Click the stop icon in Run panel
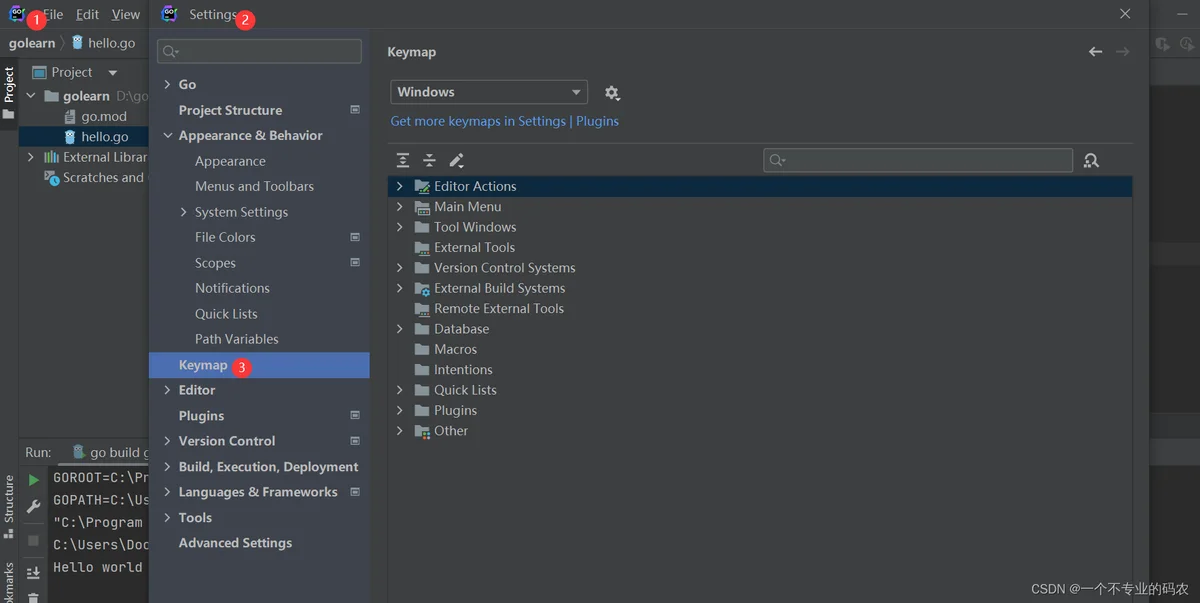 click(34, 540)
